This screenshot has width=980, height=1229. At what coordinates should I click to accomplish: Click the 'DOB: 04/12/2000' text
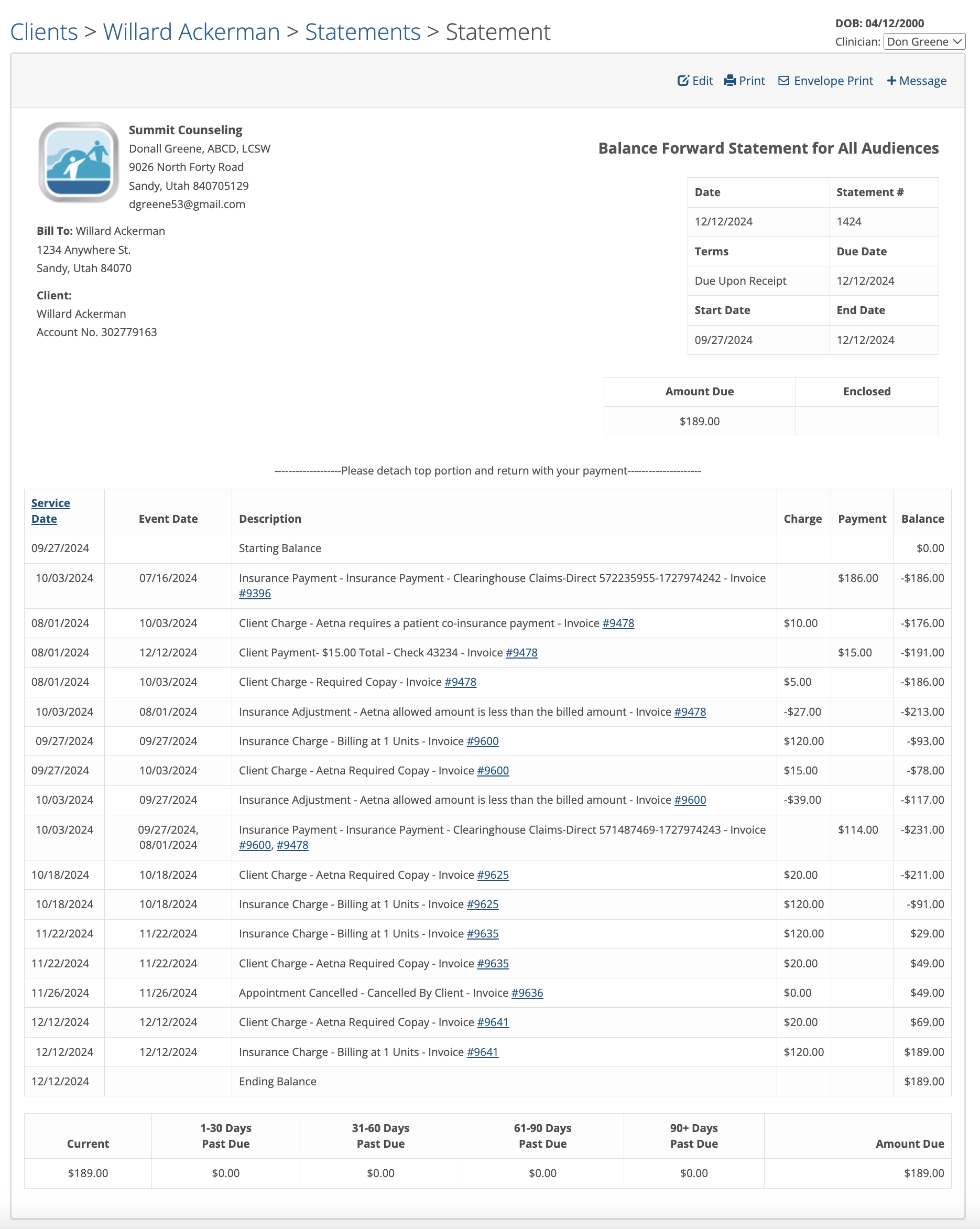point(879,24)
